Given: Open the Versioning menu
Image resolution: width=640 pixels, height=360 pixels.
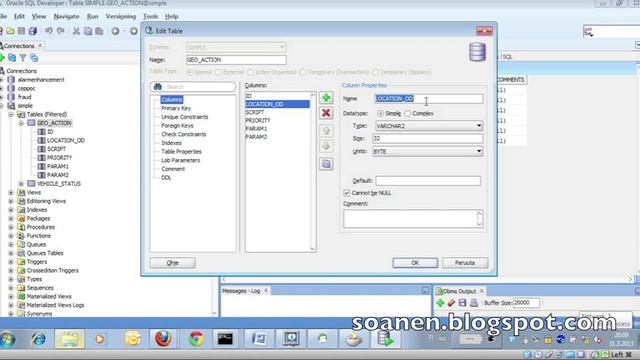Looking at the screenshot, I should (121, 16).
